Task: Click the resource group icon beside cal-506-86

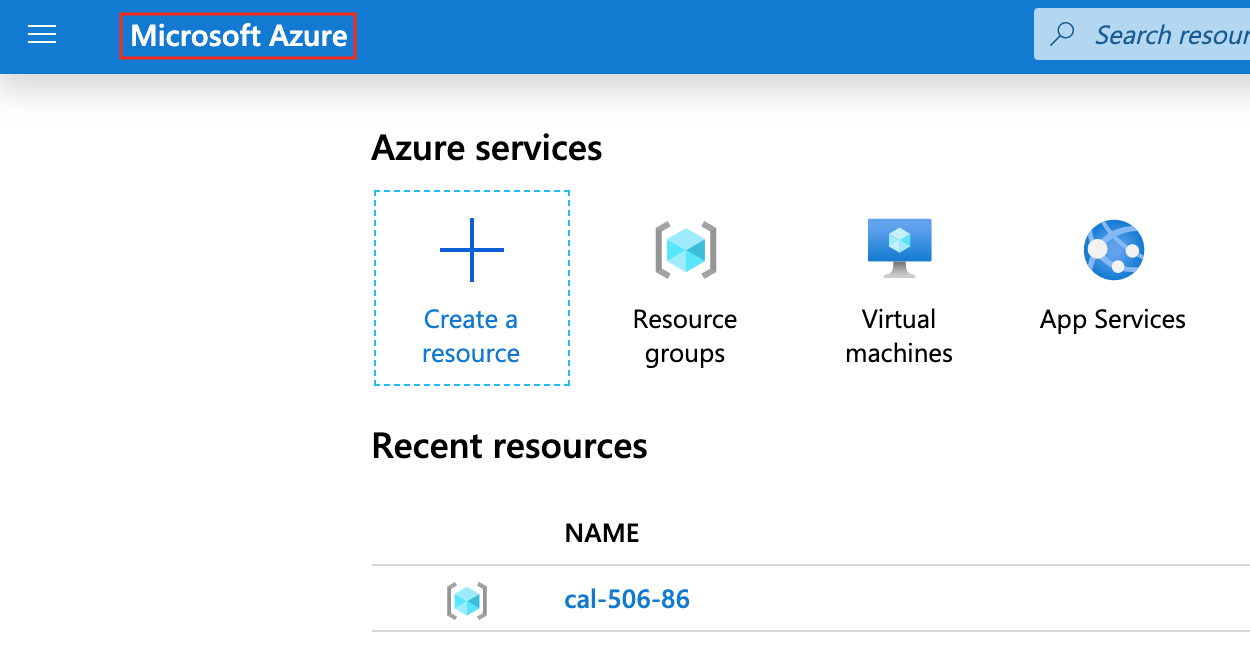Action: [466, 600]
